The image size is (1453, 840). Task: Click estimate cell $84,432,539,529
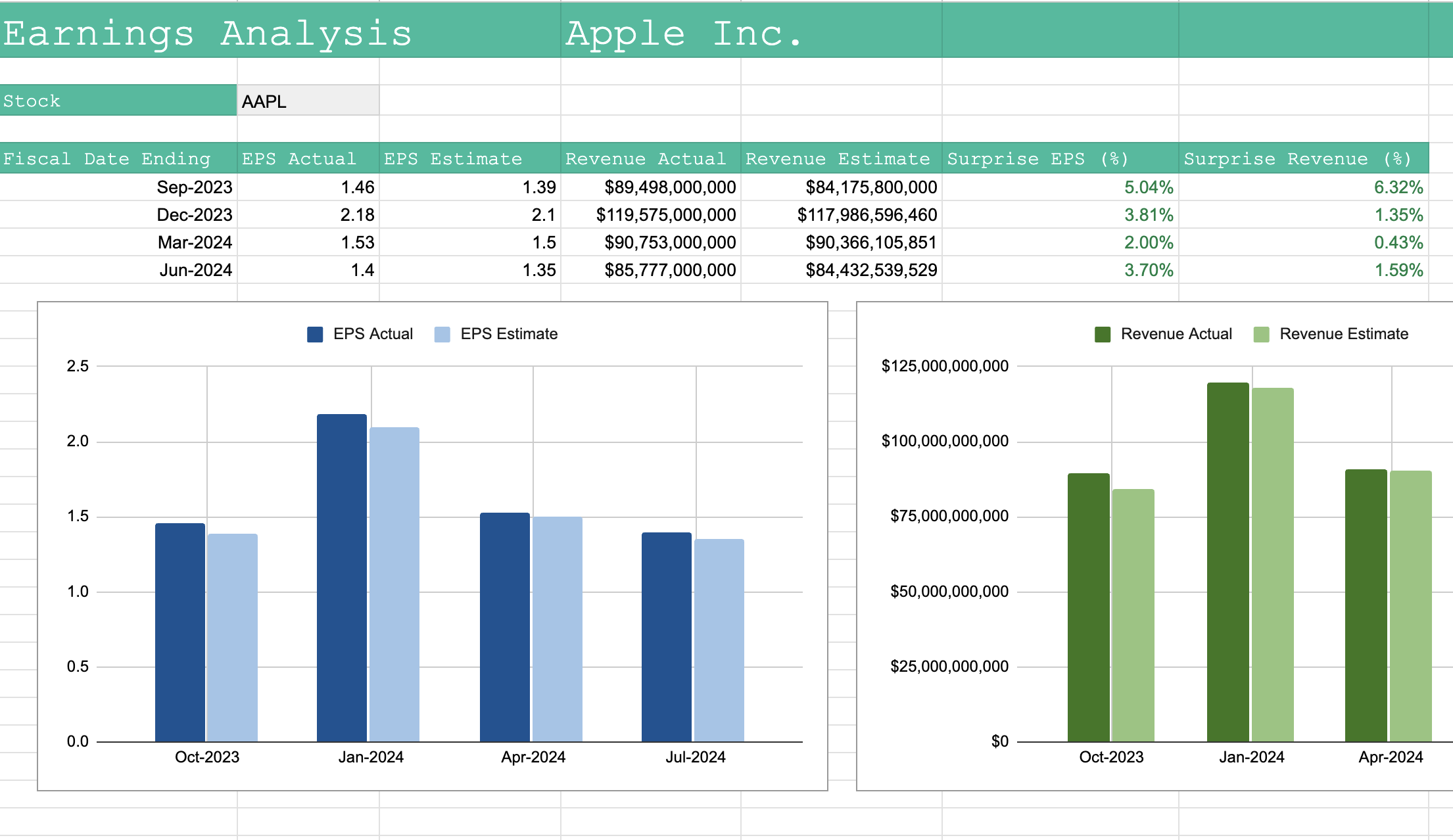[x=842, y=270]
